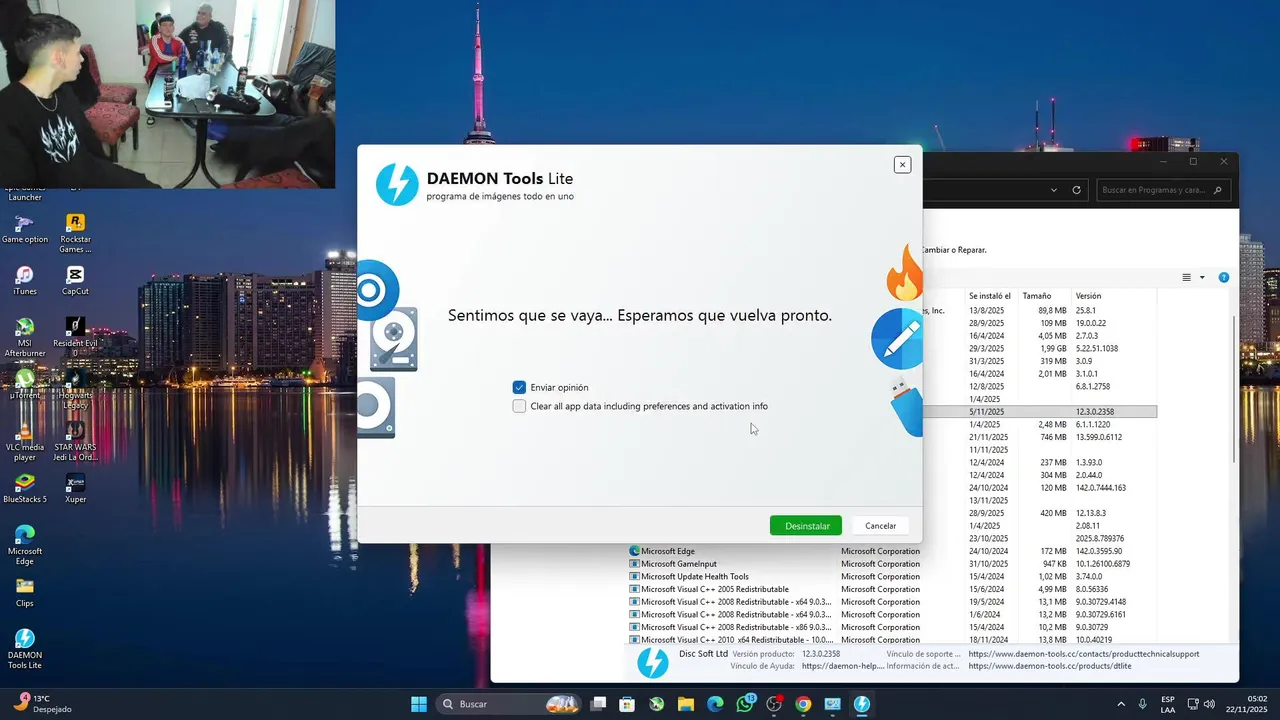Screen dimensions: 1280x720
Task: Open the Windows Start menu
Action: click(x=419, y=704)
